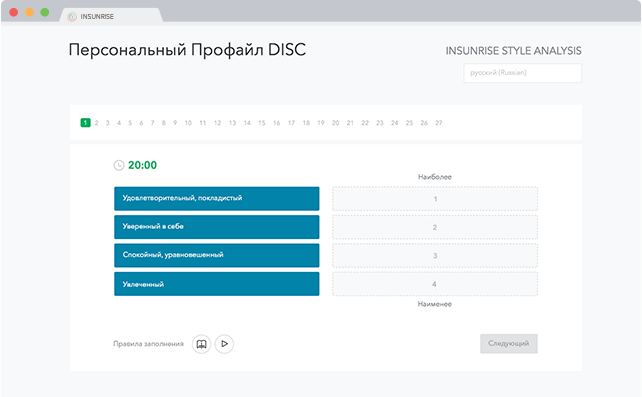Select the Спокойный, уравновешенный answer card

217,255
